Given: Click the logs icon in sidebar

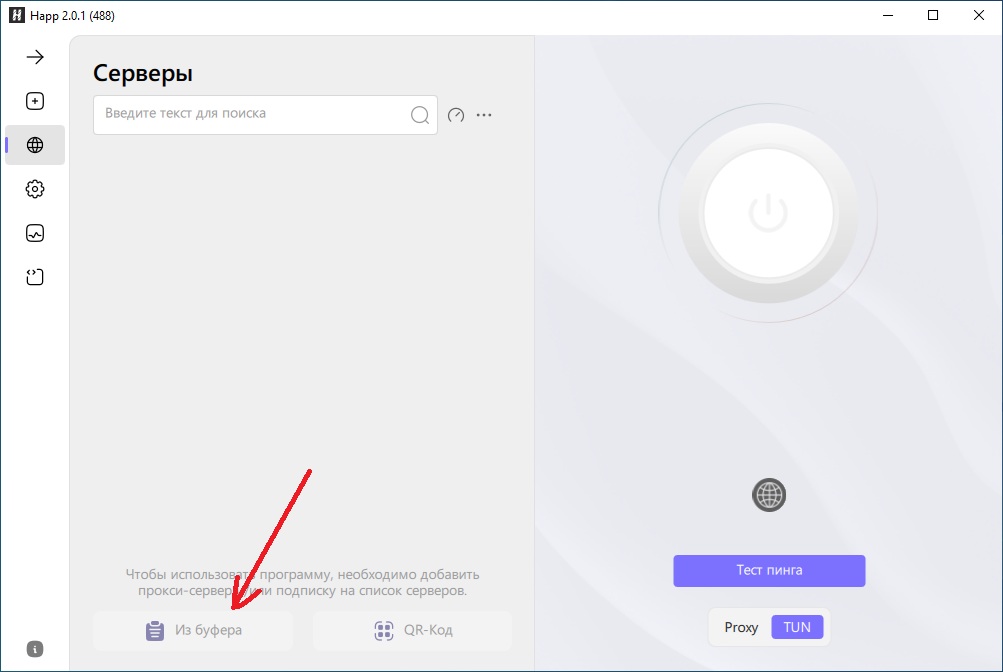Looking at the screenshot, I should (x=35, y=277).
